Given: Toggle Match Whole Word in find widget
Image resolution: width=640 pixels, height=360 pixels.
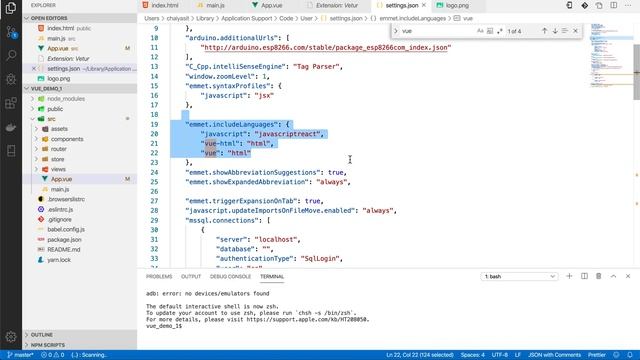Looking at the screenshot, I should (490, 31).
